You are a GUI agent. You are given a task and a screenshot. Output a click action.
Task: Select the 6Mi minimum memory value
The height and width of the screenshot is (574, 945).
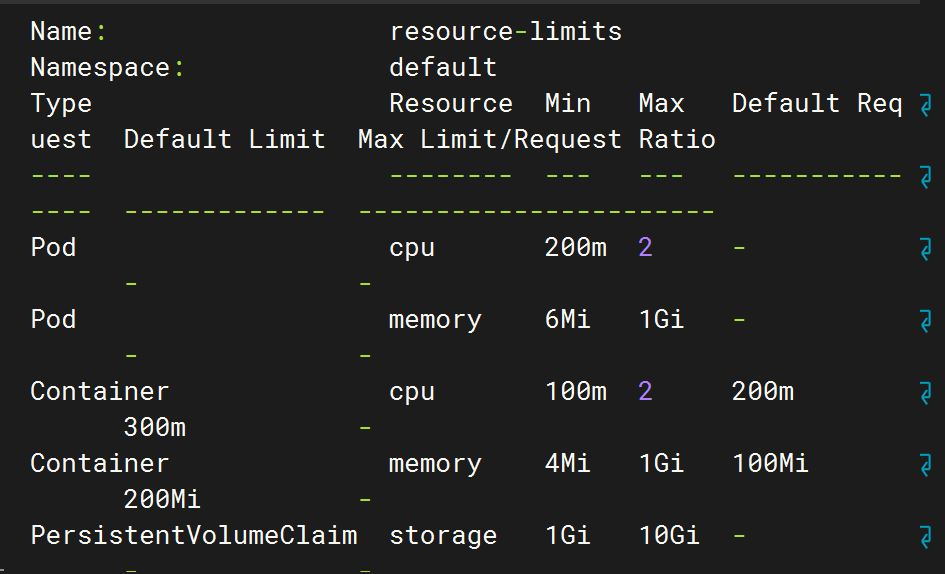(567, 320)
